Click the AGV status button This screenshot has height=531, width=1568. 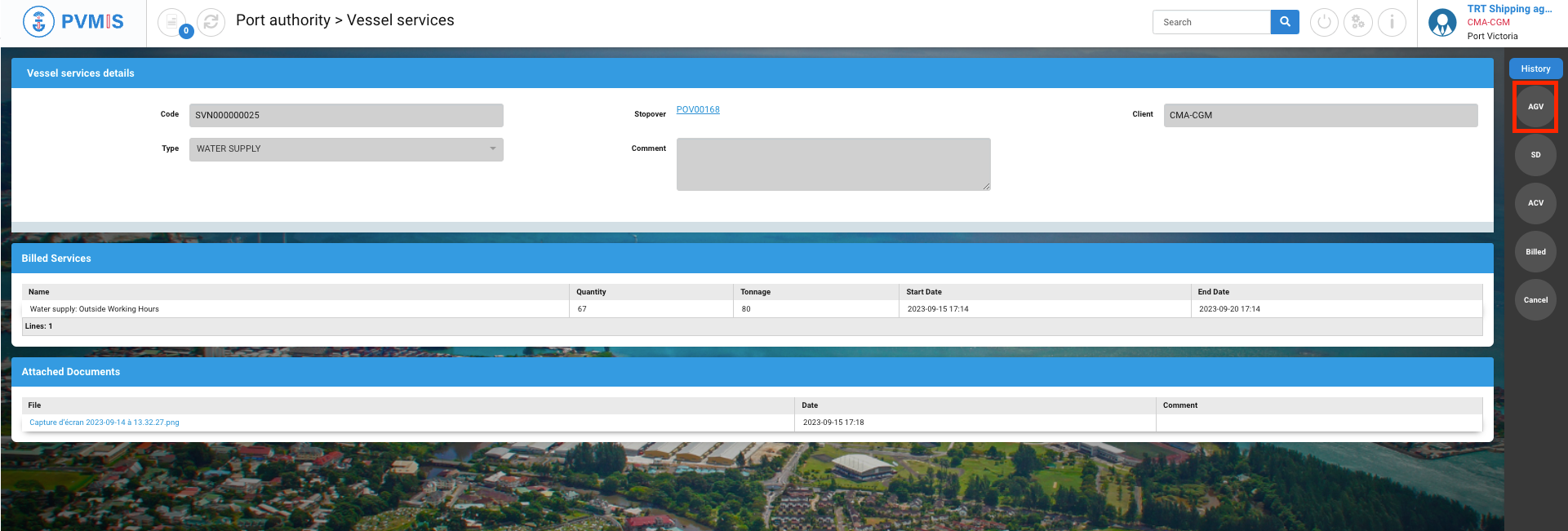pyautogui.click(x=1535, y=107)
